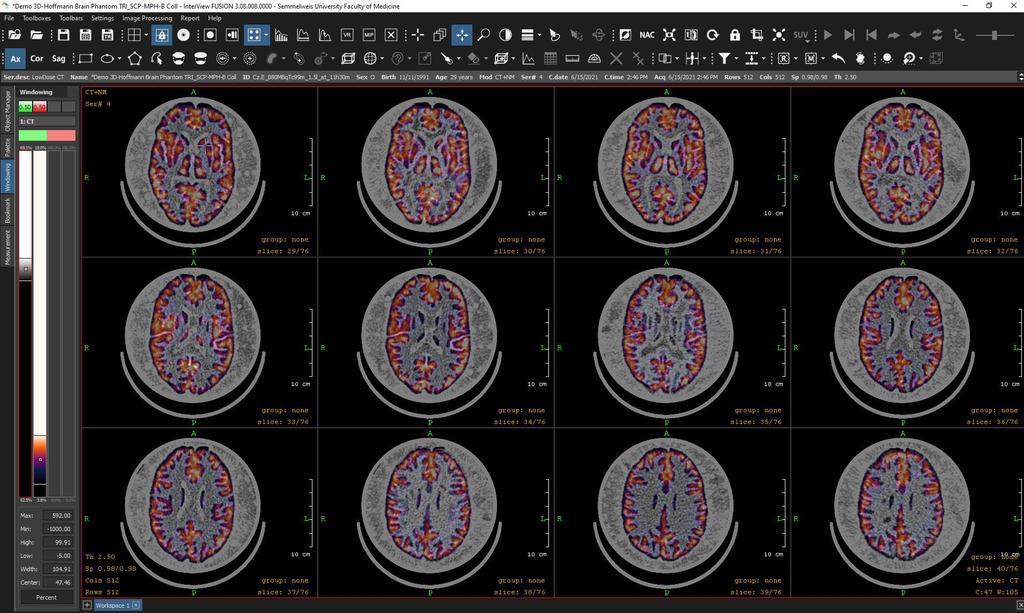The width and height of the screenshot is (1024, 613).
Task: Click the profile curve chart icon
Action: [528, 58]
